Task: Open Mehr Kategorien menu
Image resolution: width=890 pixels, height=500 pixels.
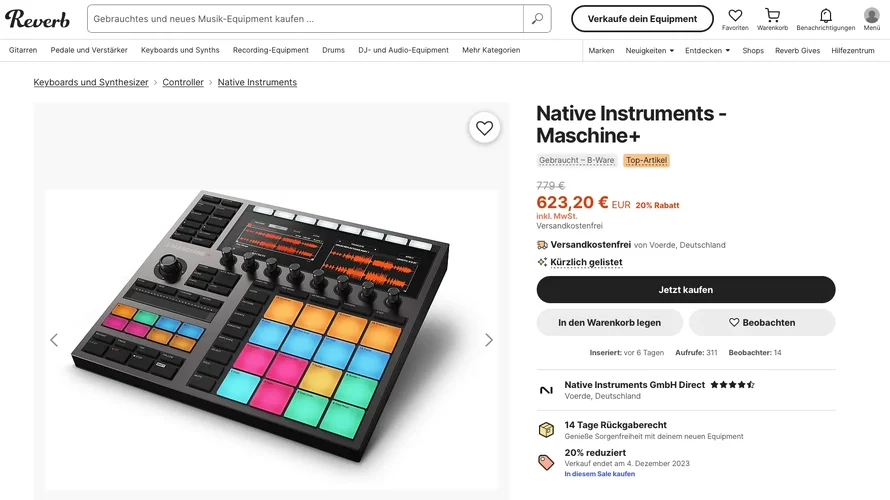Action: (491, 50)
